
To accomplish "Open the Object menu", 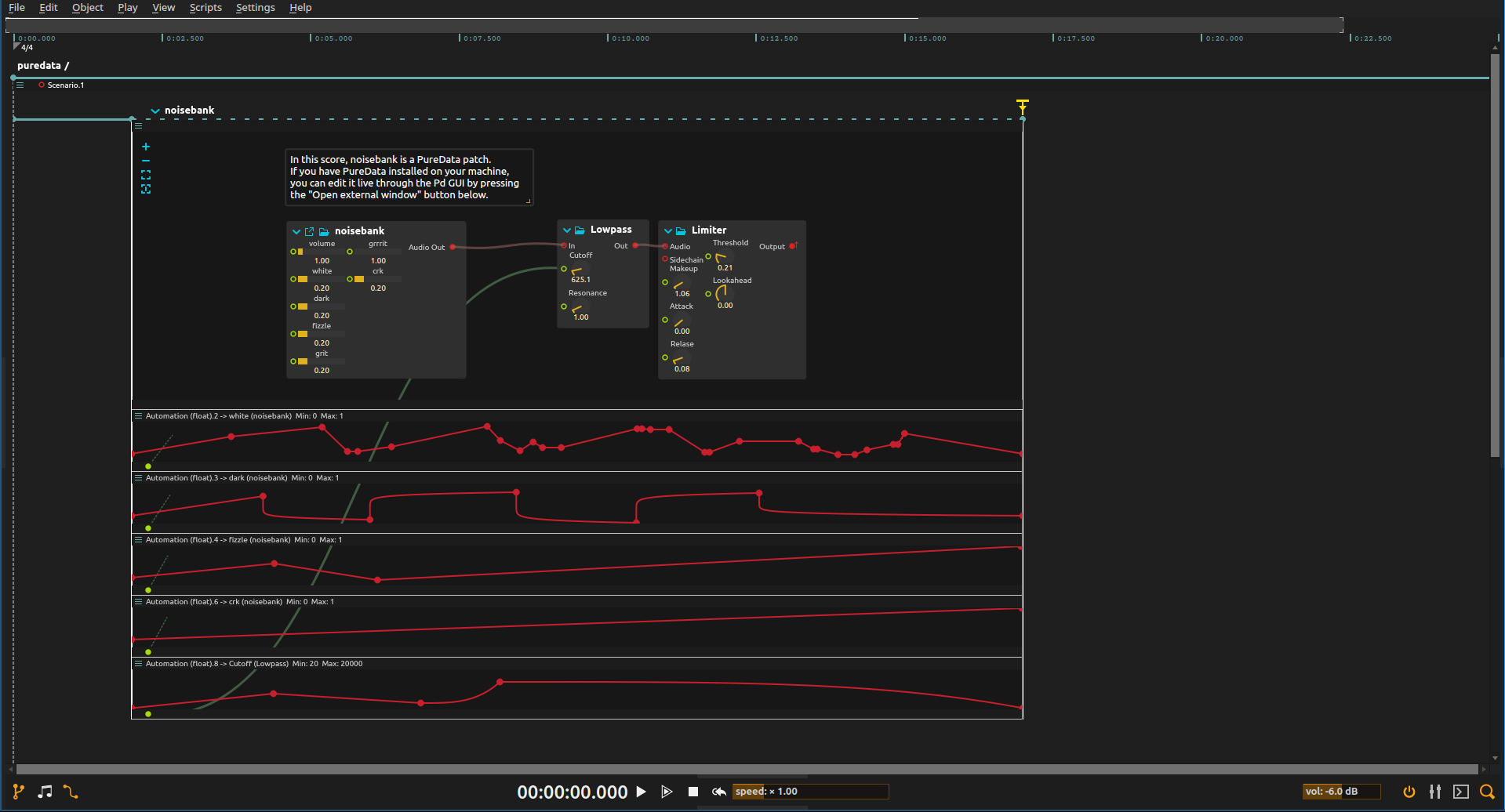I will (x=86, y=8).
